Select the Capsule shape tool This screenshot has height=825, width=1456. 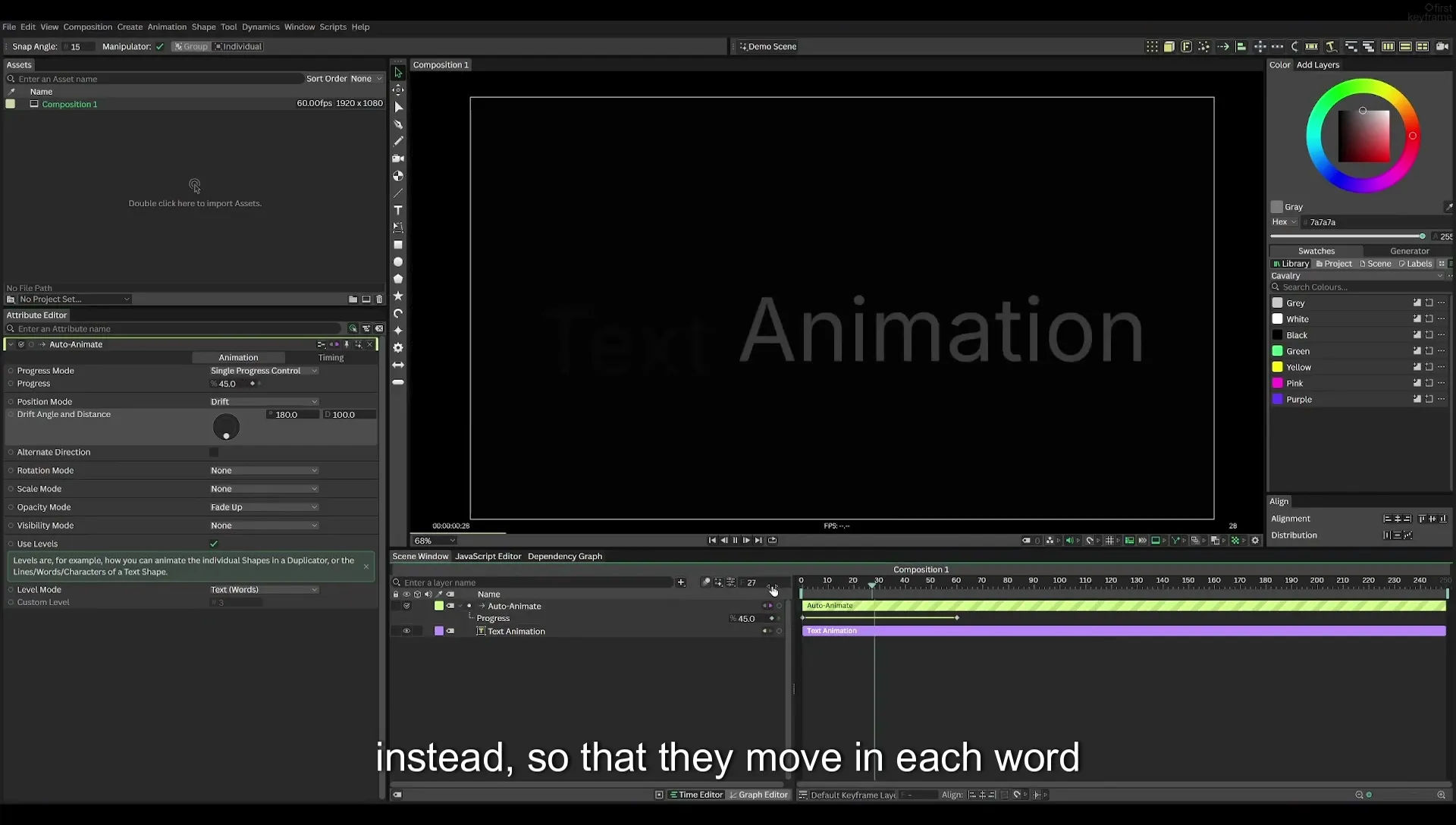[x=397, y=382]
